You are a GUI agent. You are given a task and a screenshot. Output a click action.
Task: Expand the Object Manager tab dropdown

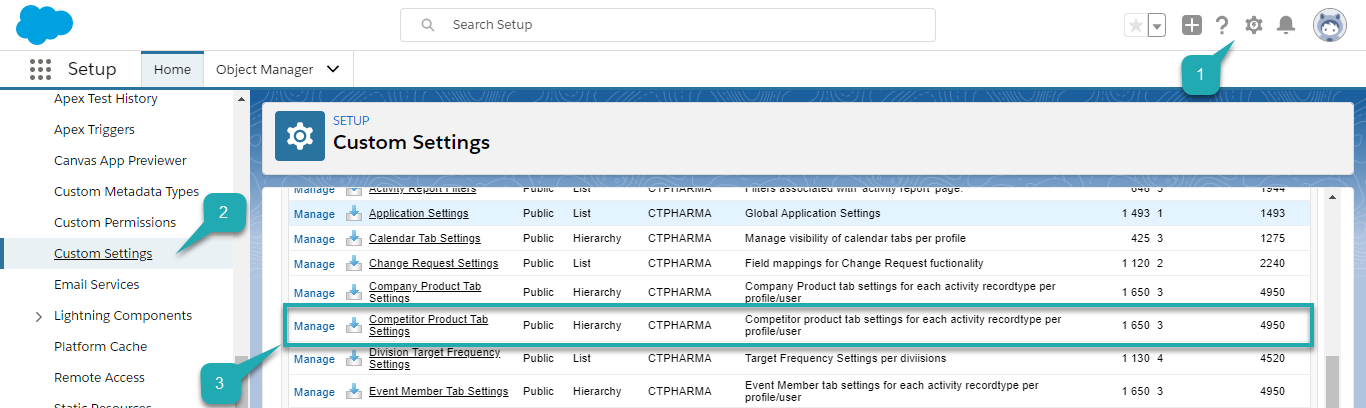pos(333,69)
